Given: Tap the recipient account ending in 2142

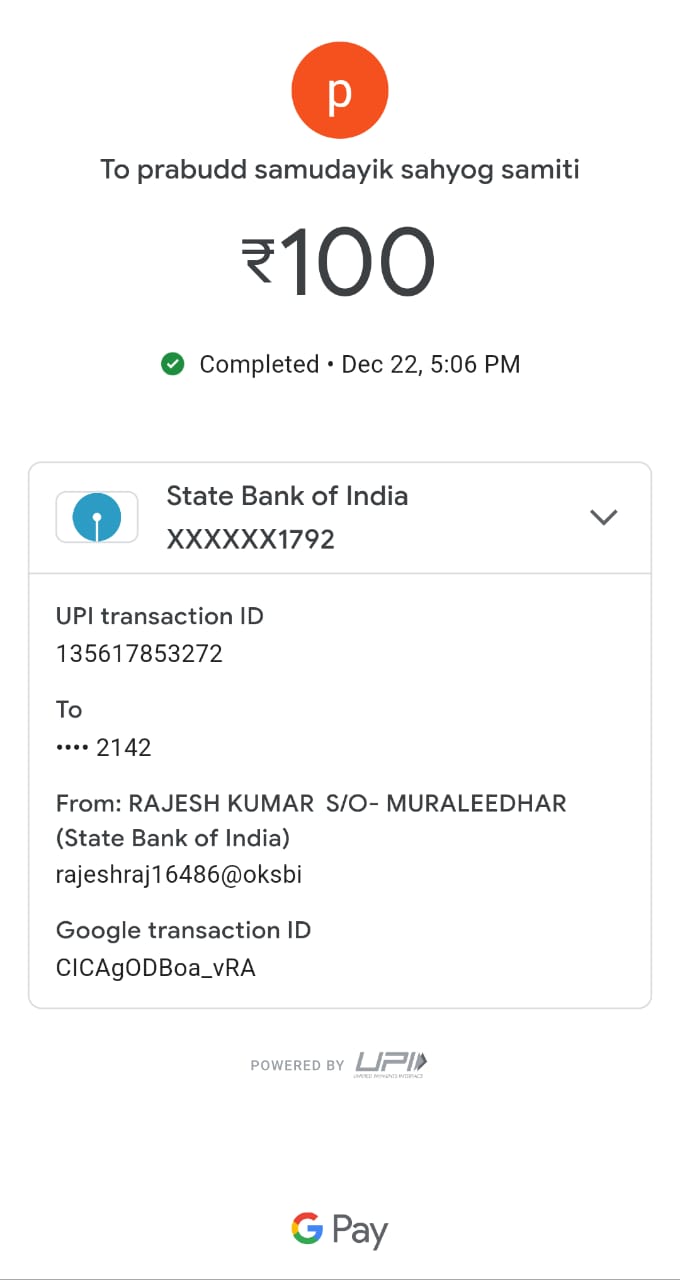Looking at the screenshot, I should point(104,747).
